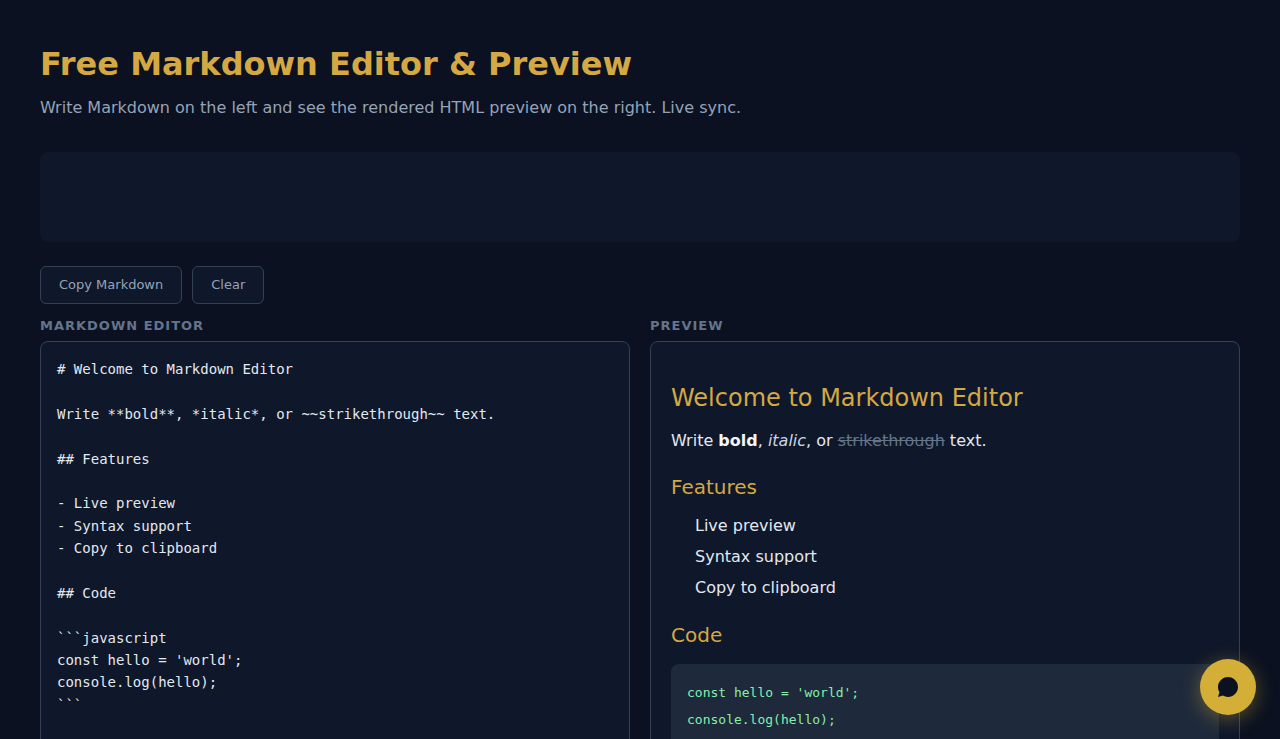The image size is (1280, 739).
Task: Open the chat bubble widget
Action: click(1227, 687)
